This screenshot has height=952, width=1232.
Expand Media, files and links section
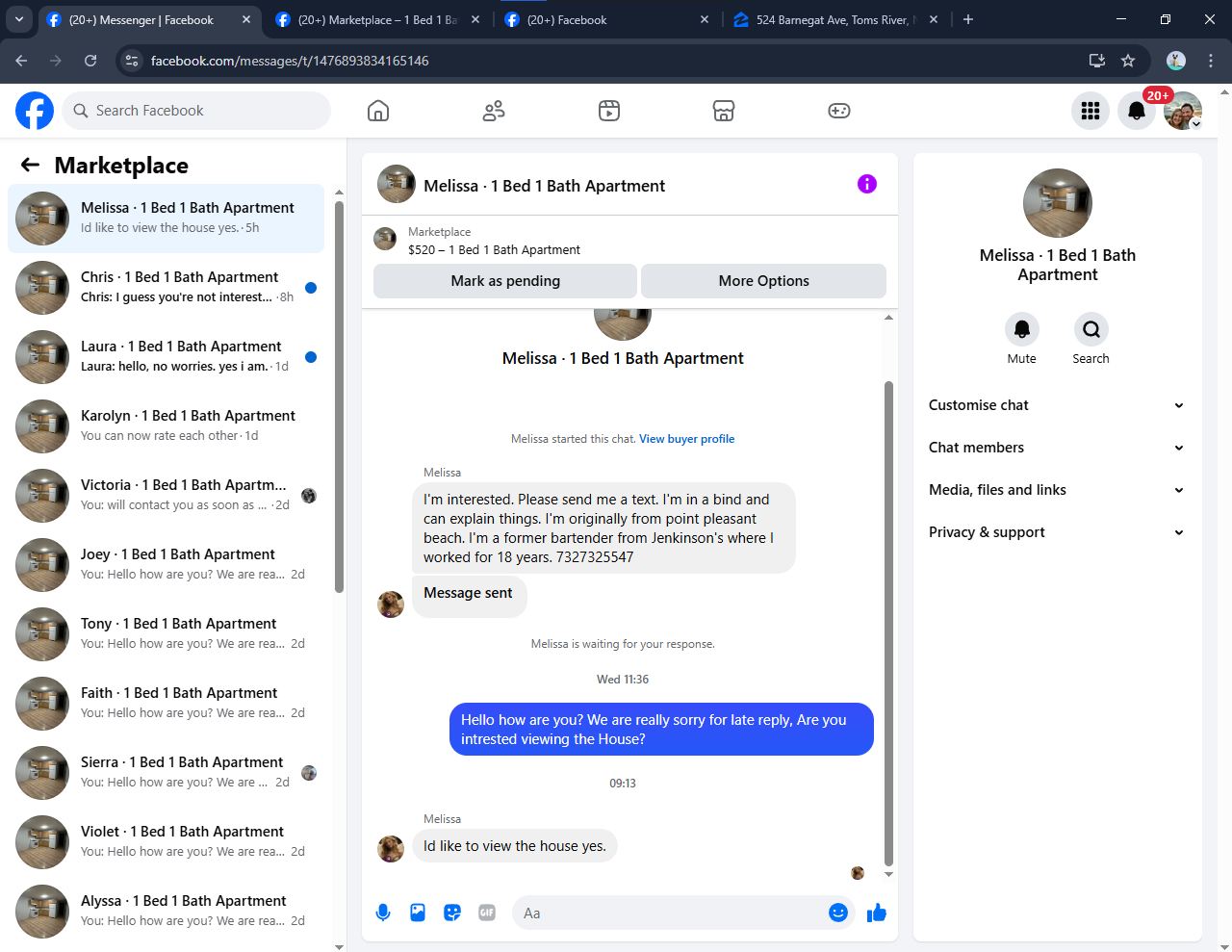point(1057,490)
